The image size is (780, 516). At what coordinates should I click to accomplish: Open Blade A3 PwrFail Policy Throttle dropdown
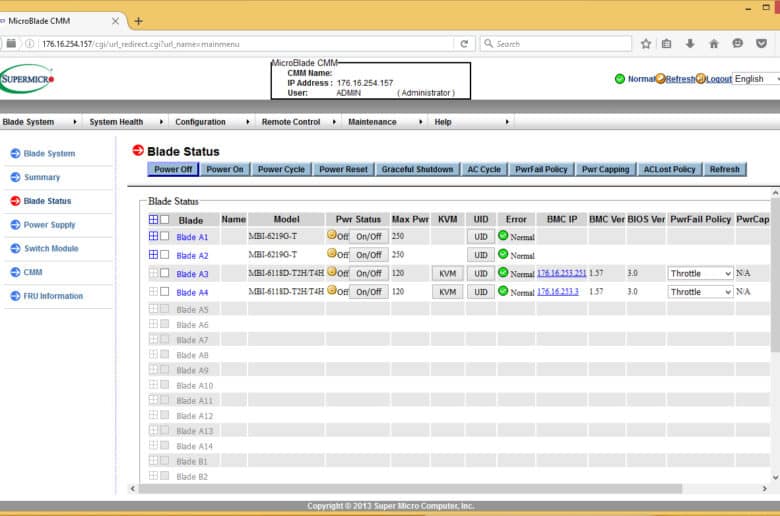[700, 273]
